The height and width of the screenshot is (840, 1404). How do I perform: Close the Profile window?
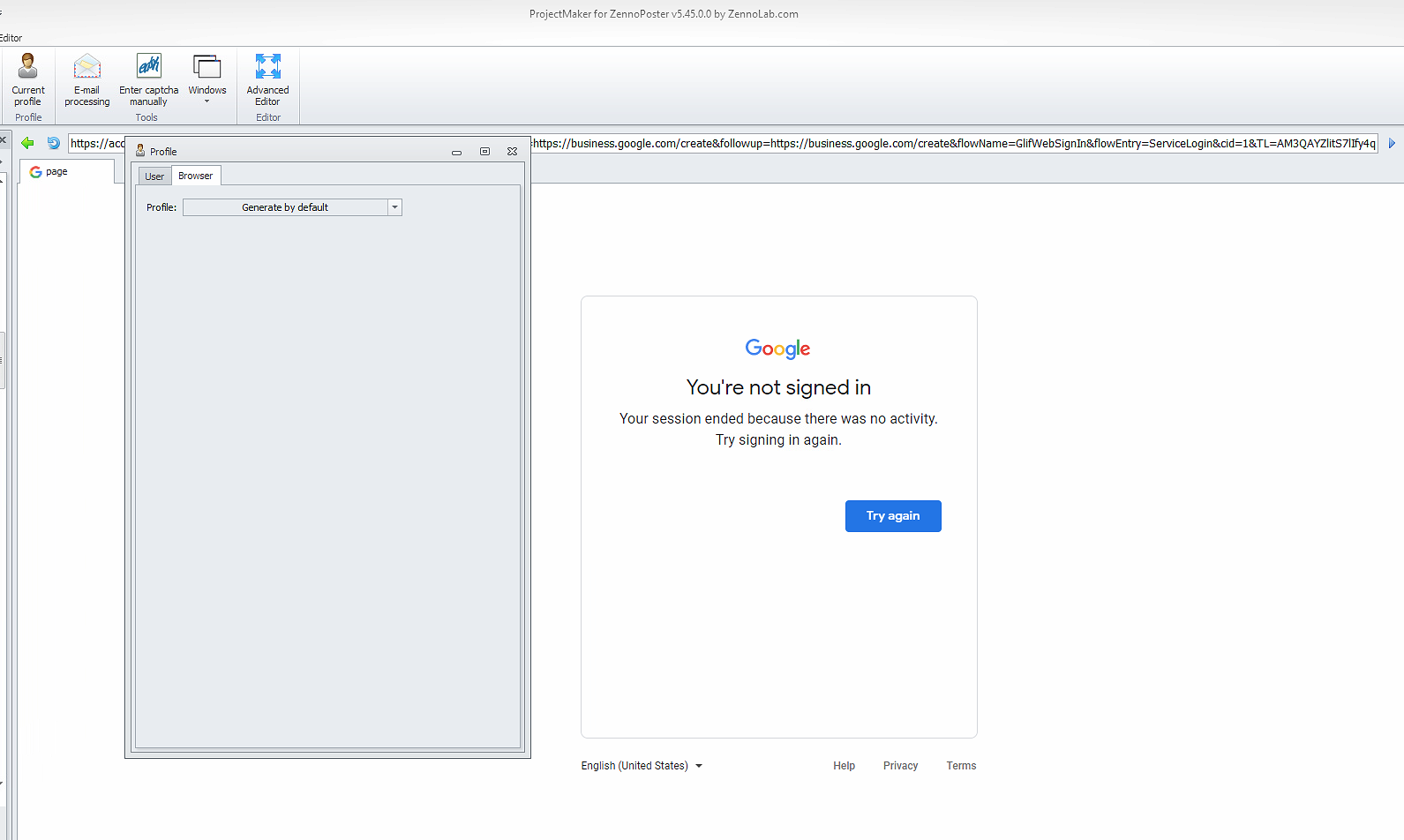[x=512, y=152]
